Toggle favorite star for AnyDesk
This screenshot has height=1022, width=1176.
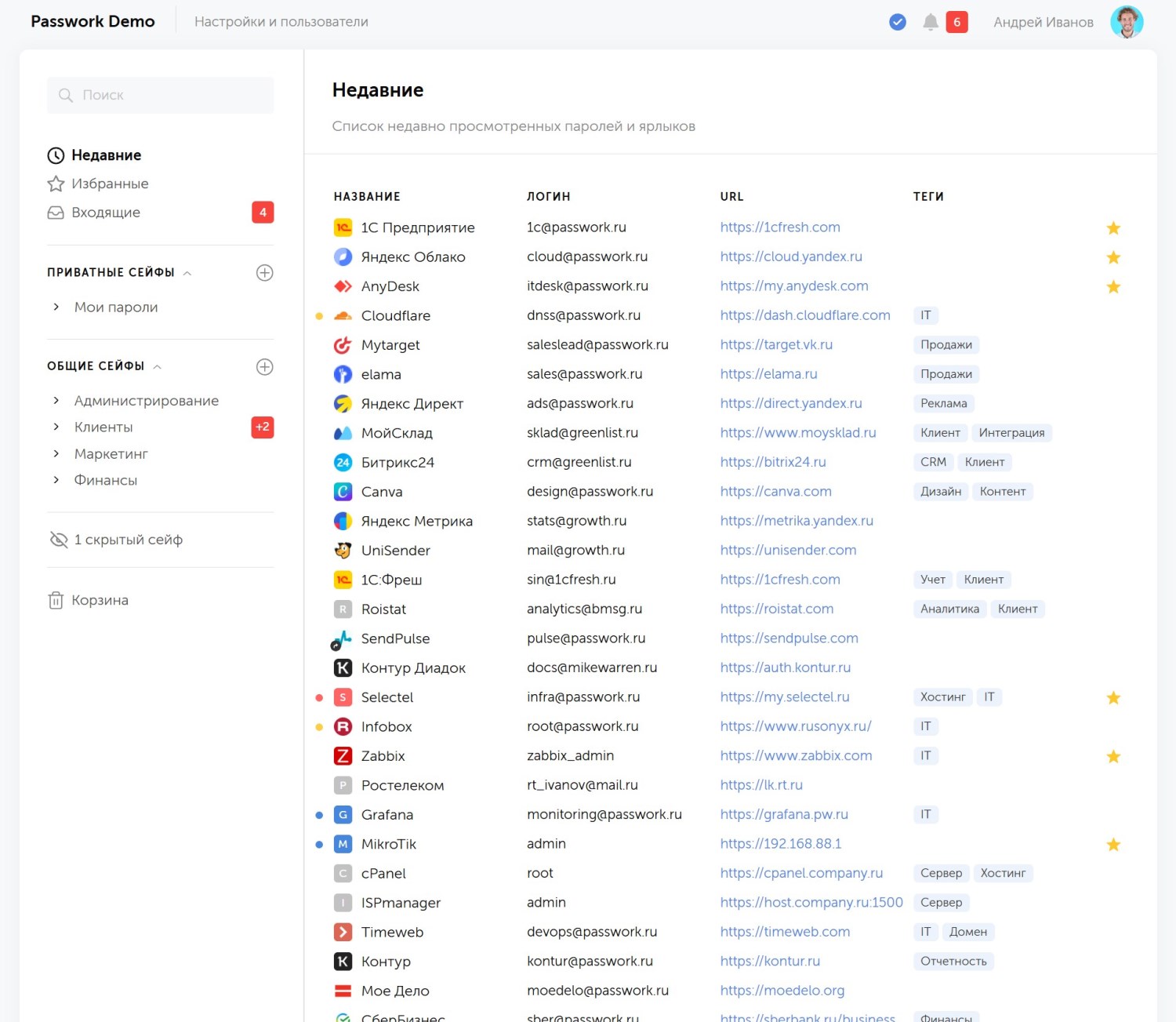(x=1113, y=287)
